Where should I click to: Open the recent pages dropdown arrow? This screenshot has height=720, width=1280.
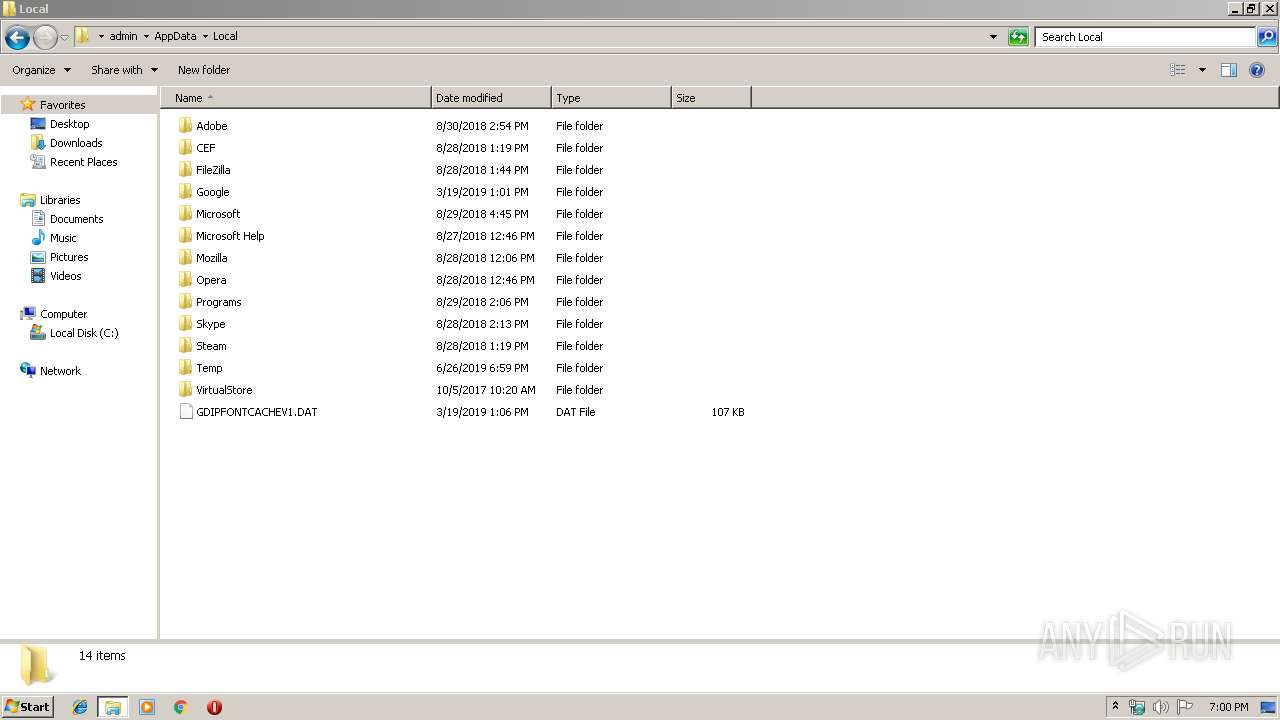64,38
